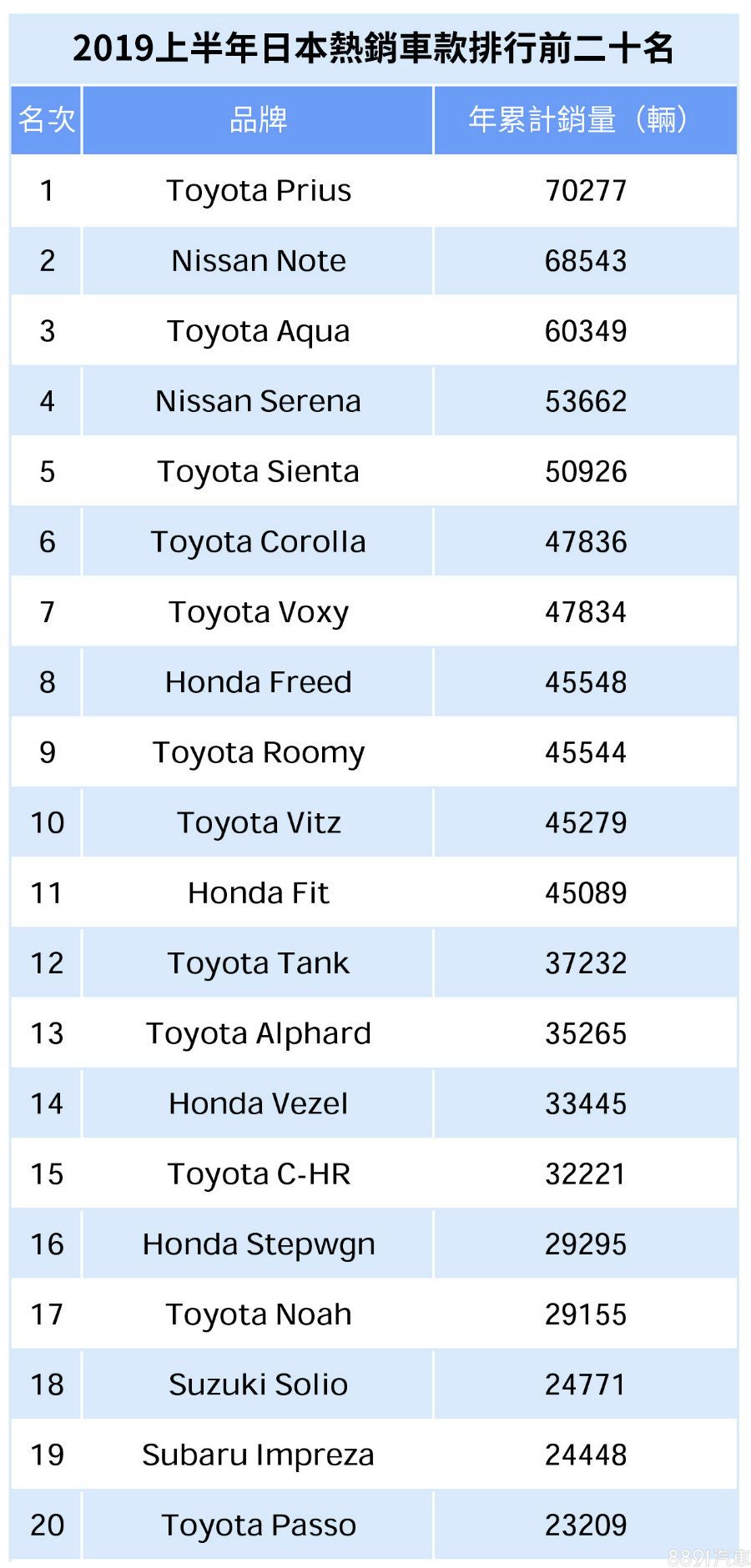The image size is (751, 1568).
Task: Select the 名次 column header
Action: 47,119
